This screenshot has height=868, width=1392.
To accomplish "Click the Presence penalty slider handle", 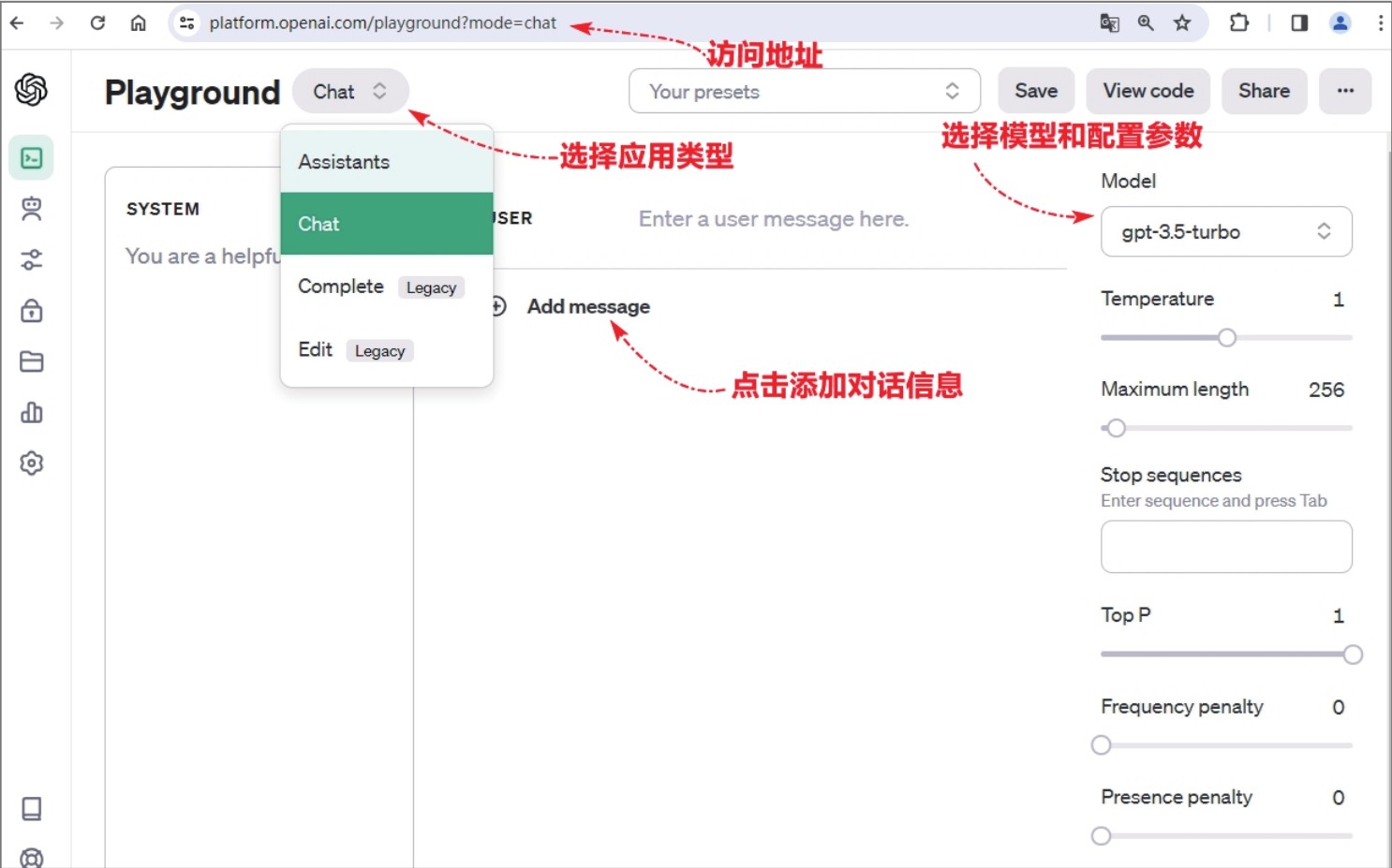I will 1102,835.
